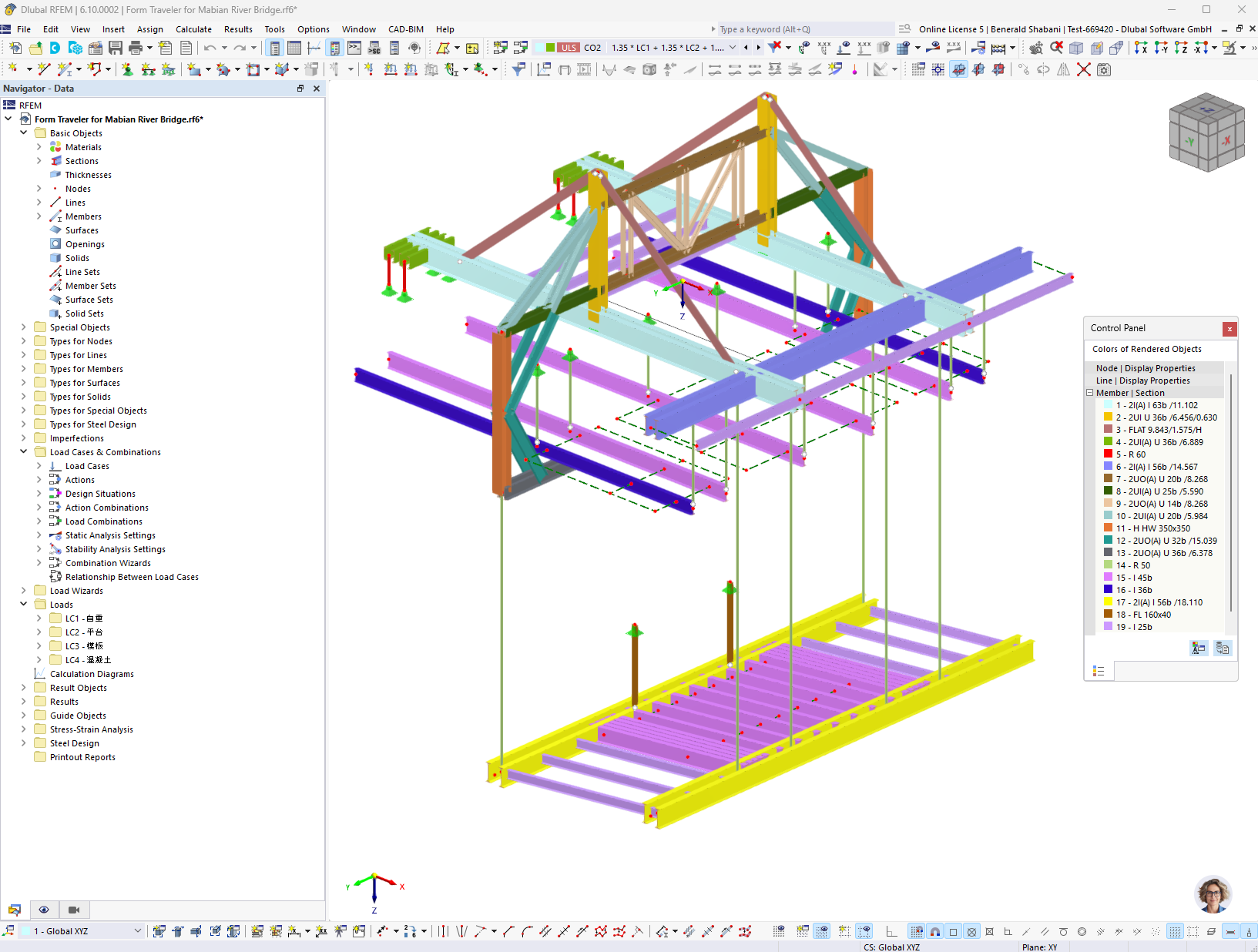Toggle the ULS display button
Image resolution: width=1258 pixels, height=952 pixels.
click(568, 47)
